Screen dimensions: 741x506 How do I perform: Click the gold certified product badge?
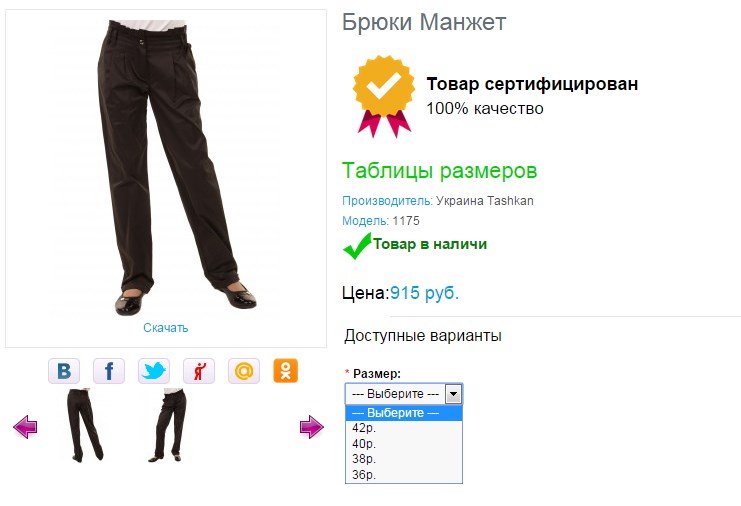383,96
